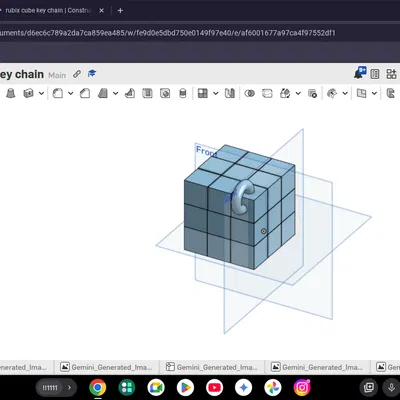
Task: Select the Transform tool
Action: click(x=285, y=93)
